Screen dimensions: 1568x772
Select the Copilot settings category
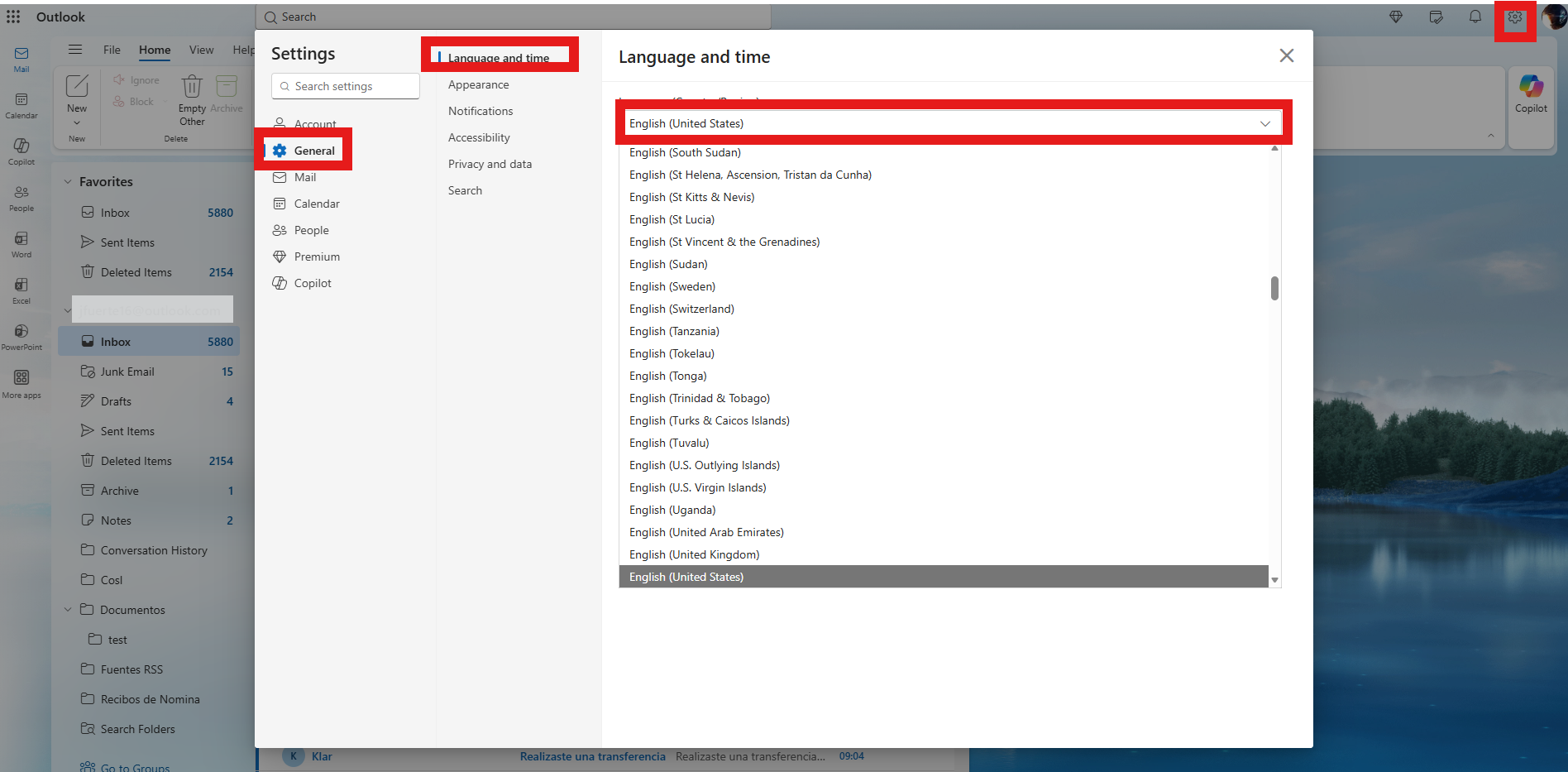[x=313, y=283]
